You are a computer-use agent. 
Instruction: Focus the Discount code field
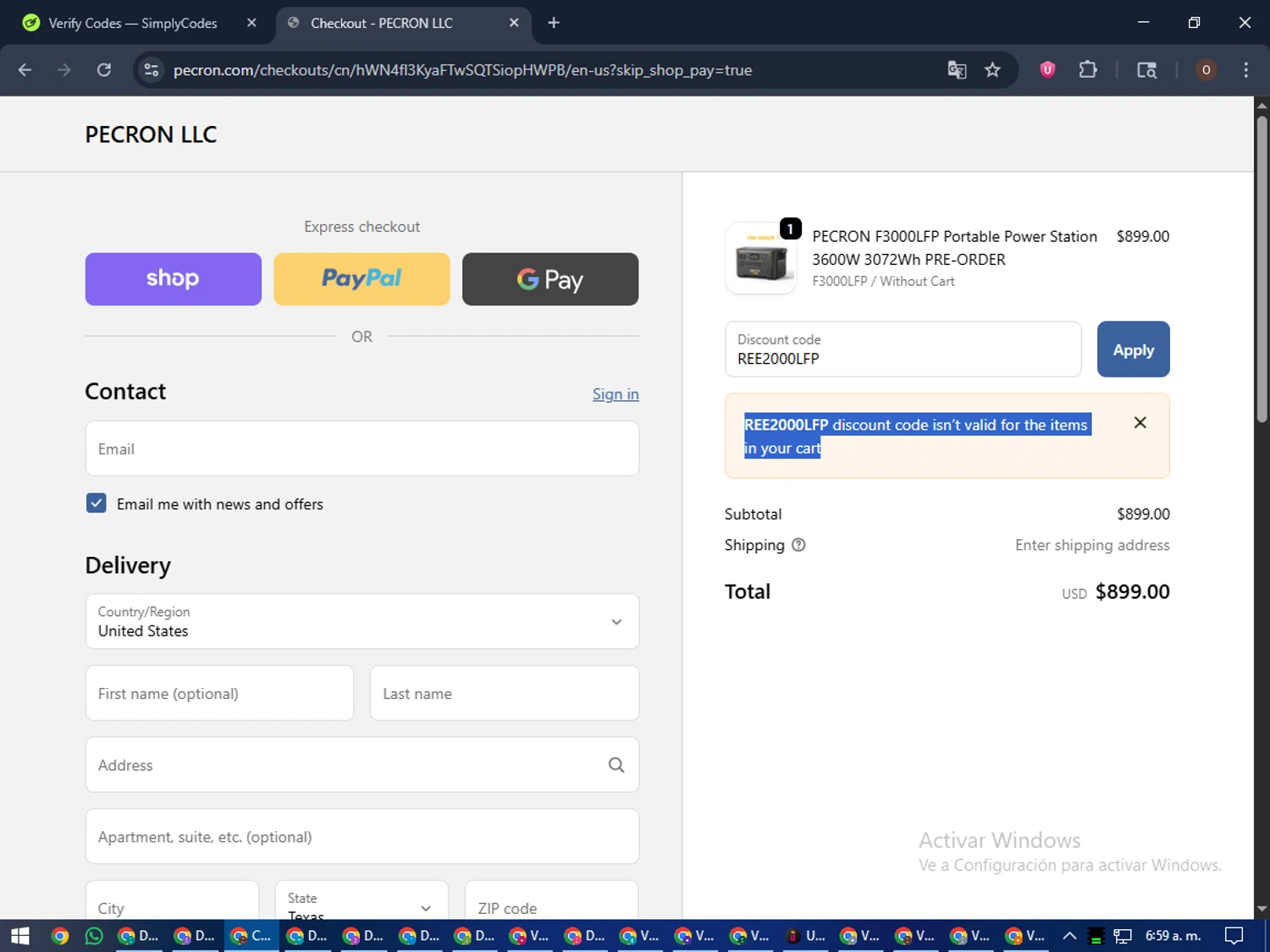[903, 349]
